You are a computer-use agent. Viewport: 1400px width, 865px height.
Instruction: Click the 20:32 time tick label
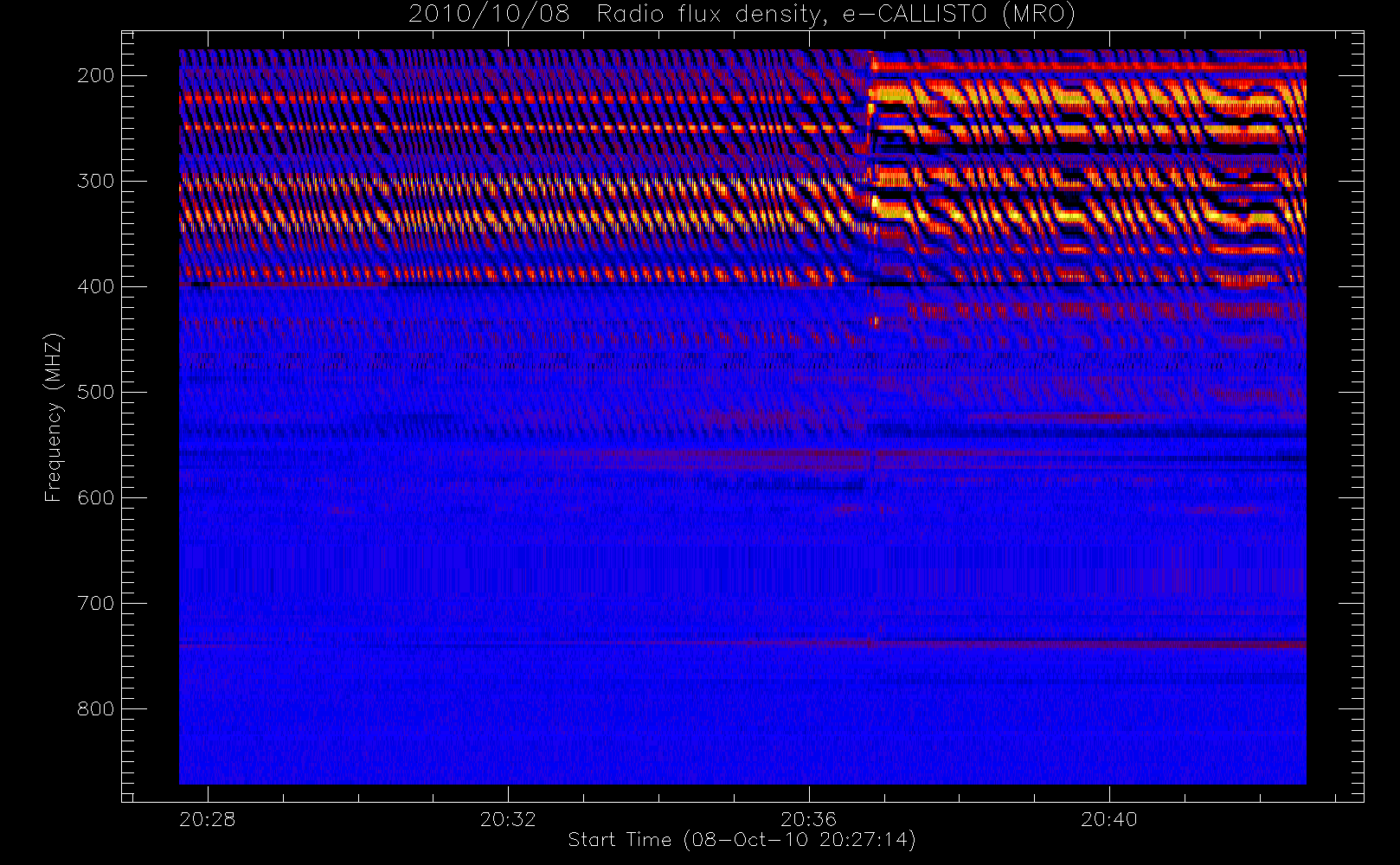(508, 819)
